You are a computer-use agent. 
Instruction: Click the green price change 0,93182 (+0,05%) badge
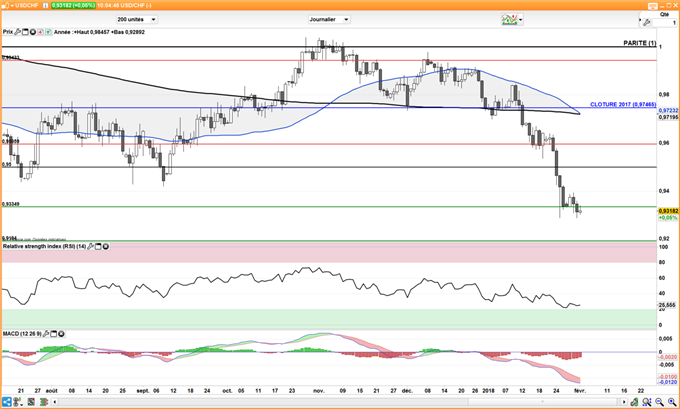point(73,6)
